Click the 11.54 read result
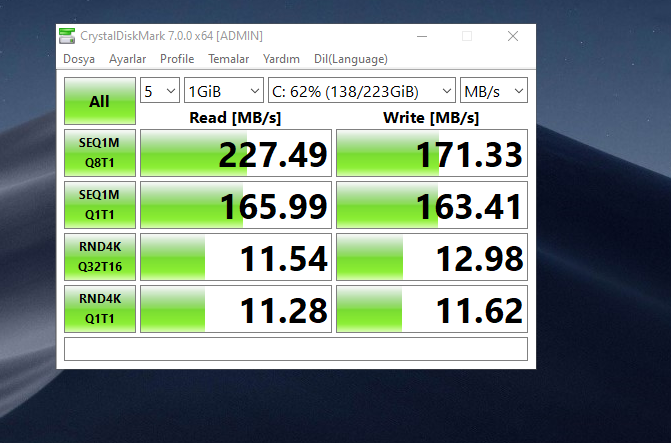This screenshot has height=443, width=671. pos(236,257)
